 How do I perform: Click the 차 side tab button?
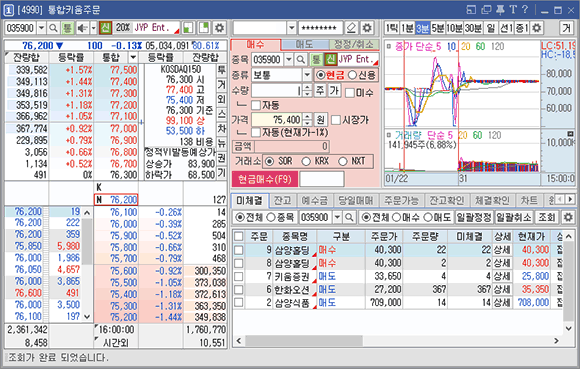pyautogui.click(x=221, y=128)
